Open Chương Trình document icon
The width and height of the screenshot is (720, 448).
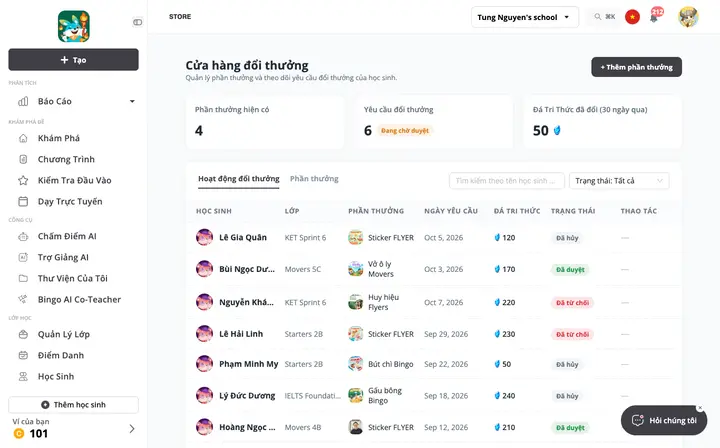(23, 159)
